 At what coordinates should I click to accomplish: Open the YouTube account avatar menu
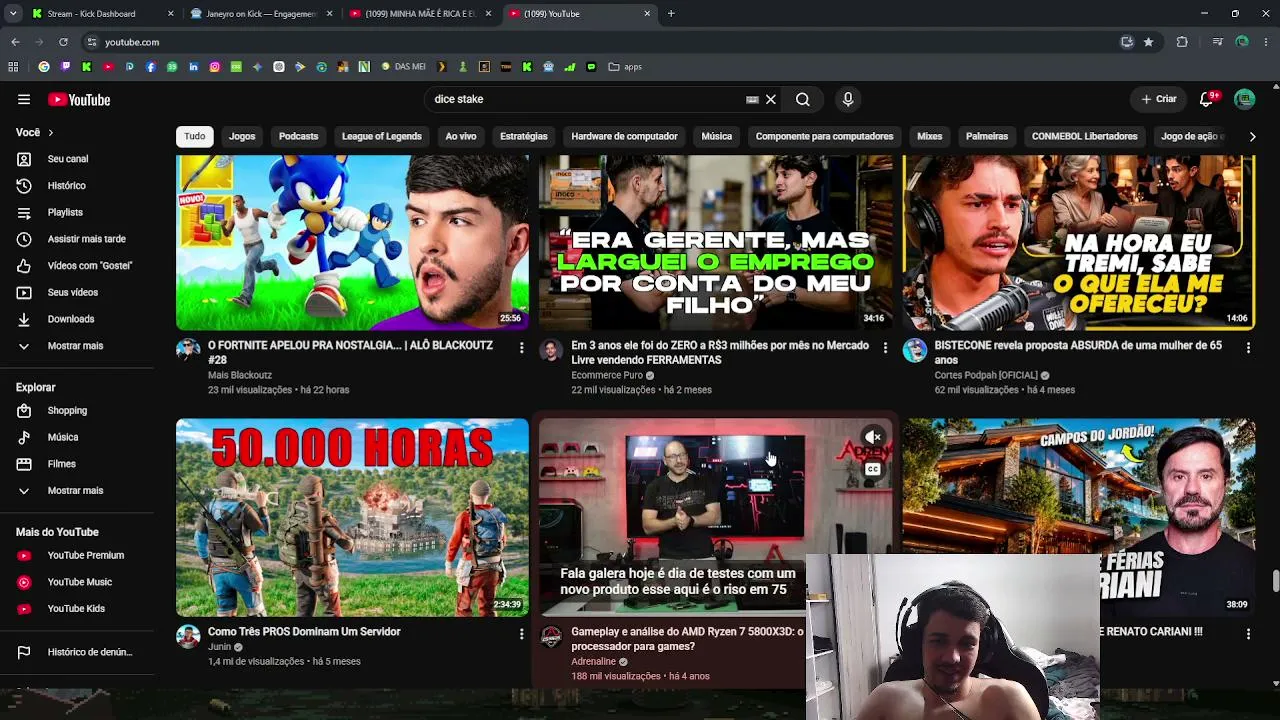(1245, 99)
